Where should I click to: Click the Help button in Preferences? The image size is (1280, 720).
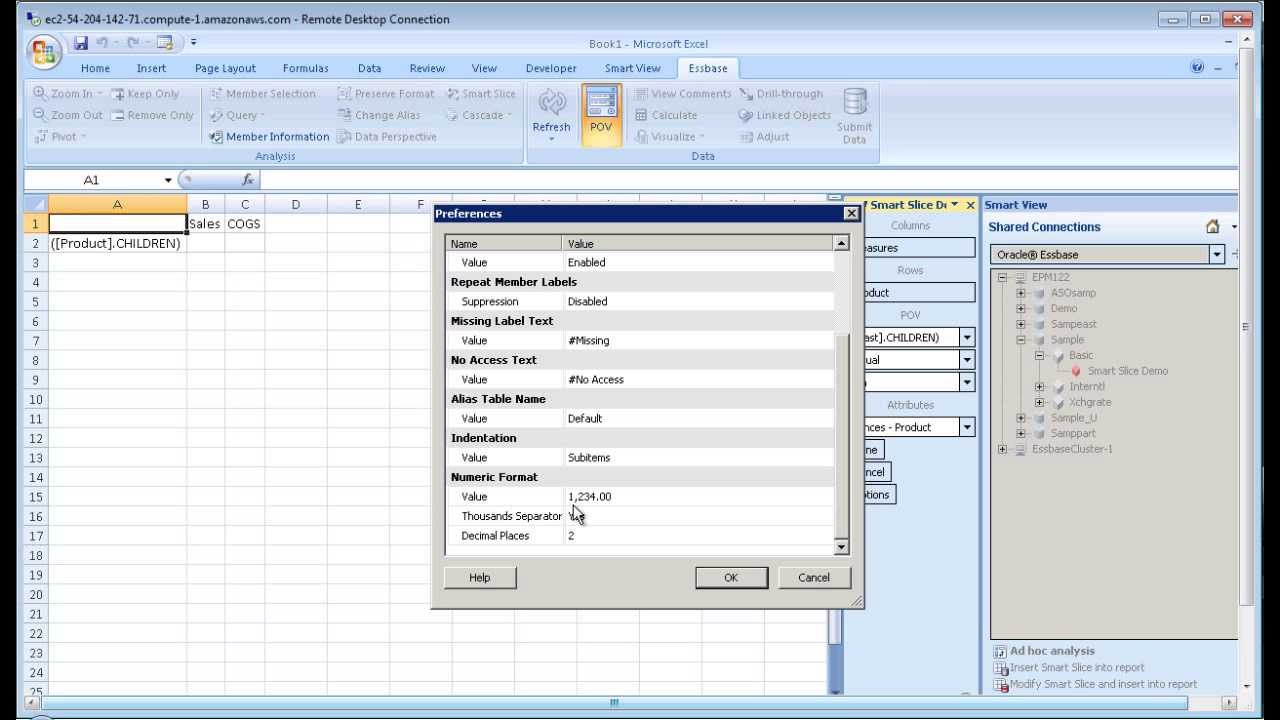click(479, 577)
